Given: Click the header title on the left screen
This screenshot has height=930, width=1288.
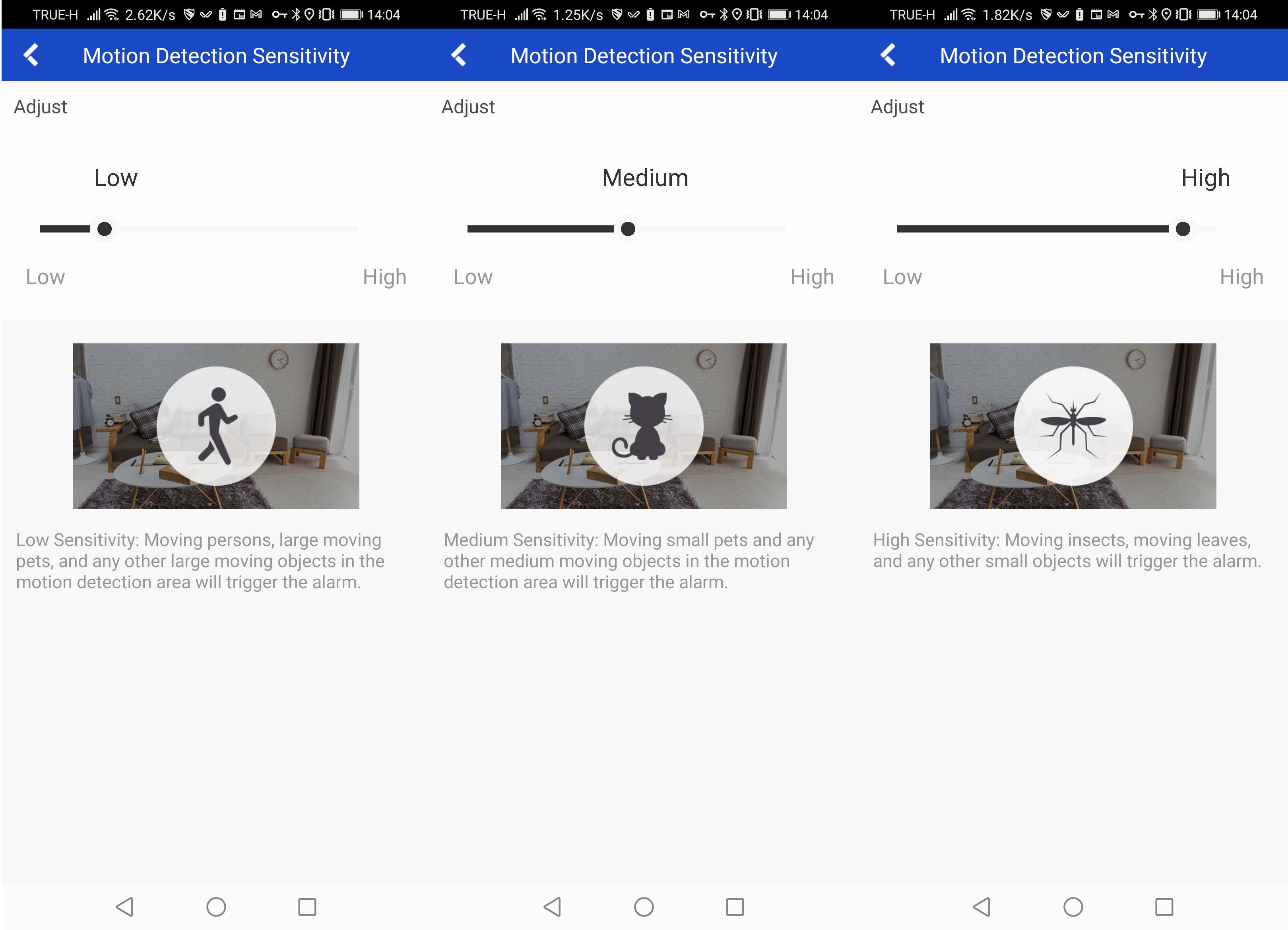Looking at the screenshot, I should (216, 56).
